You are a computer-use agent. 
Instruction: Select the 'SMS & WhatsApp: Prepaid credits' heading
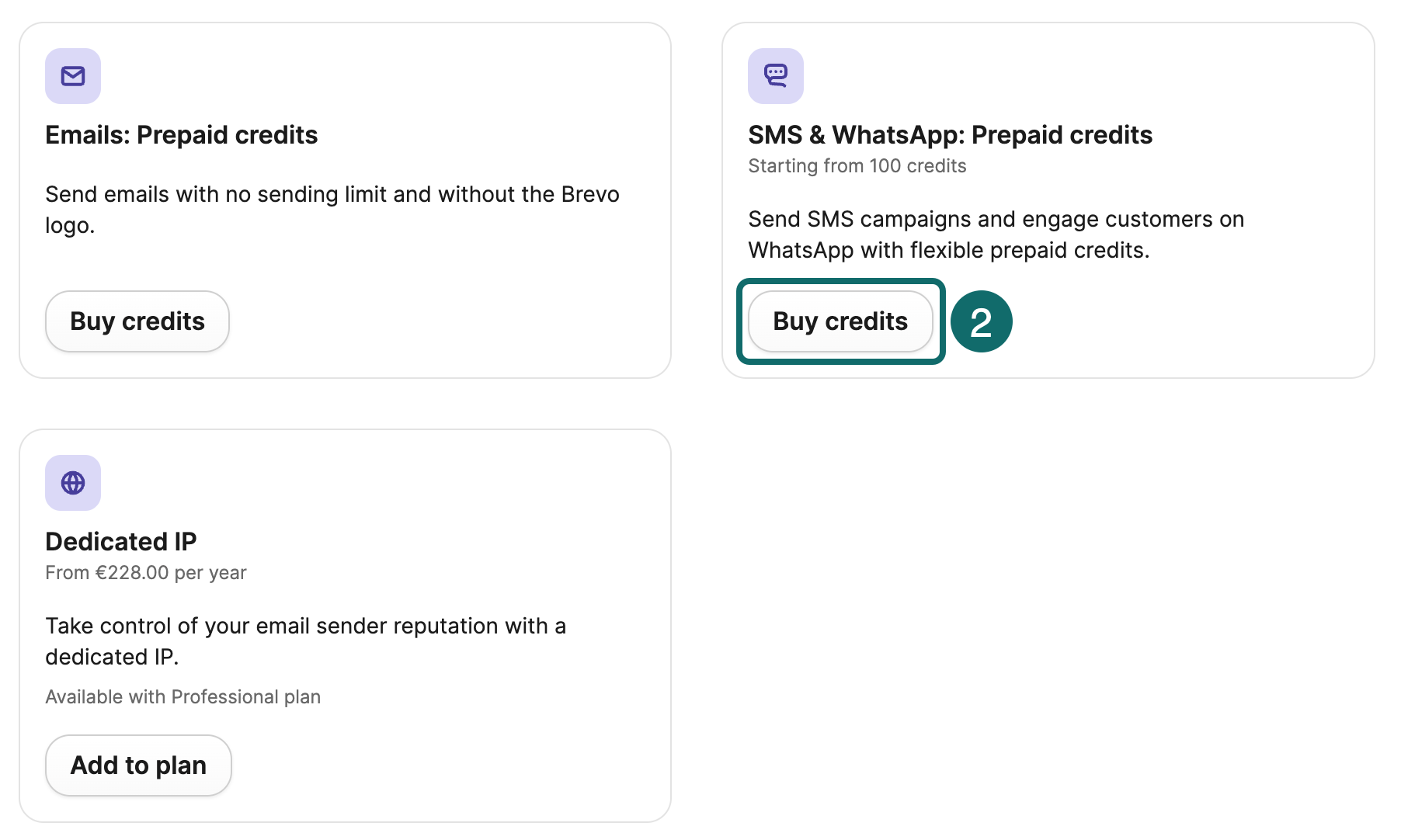pyautogui.click(x=950, y=135)
